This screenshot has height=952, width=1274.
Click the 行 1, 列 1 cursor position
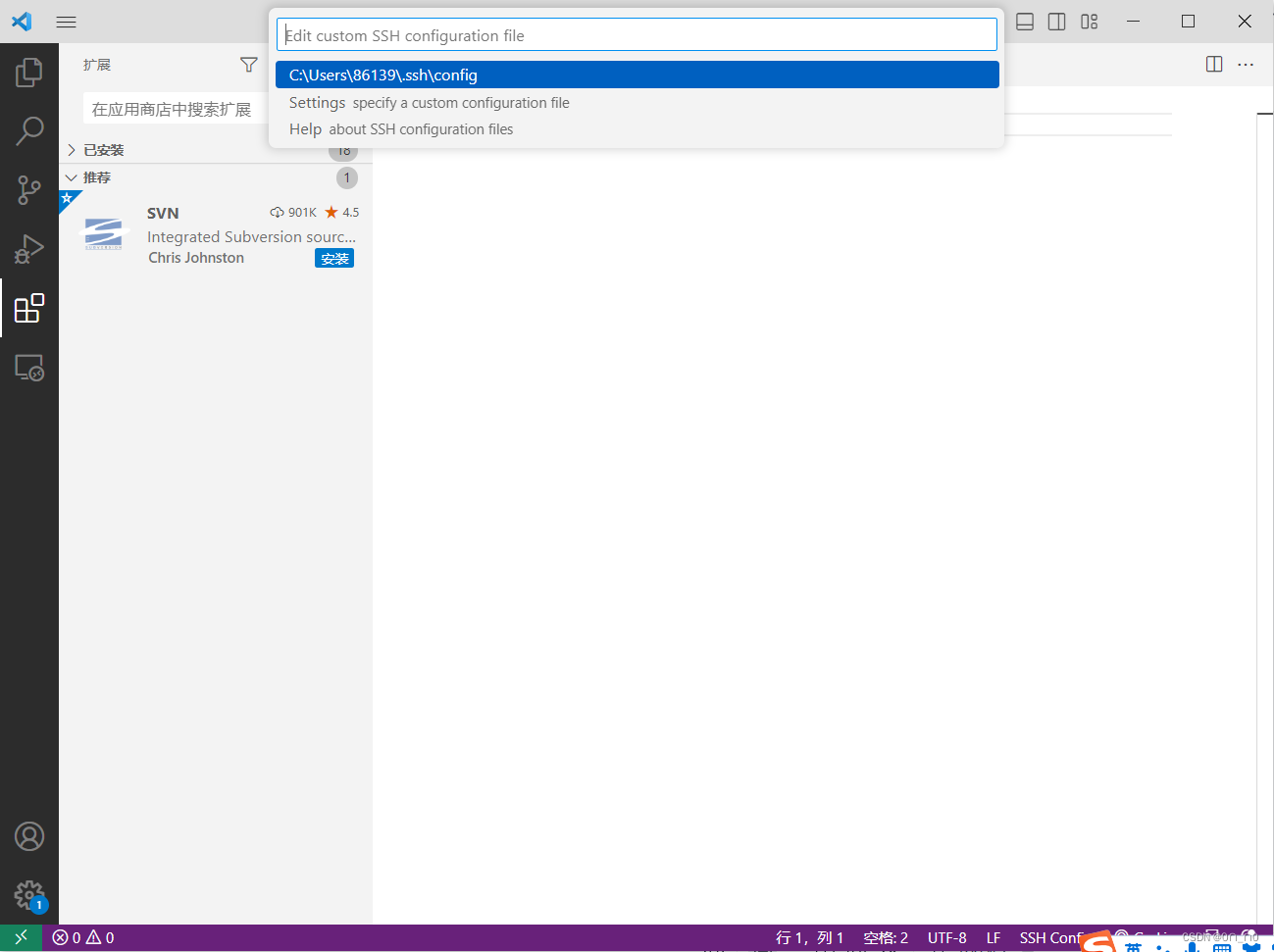(809, 937)
